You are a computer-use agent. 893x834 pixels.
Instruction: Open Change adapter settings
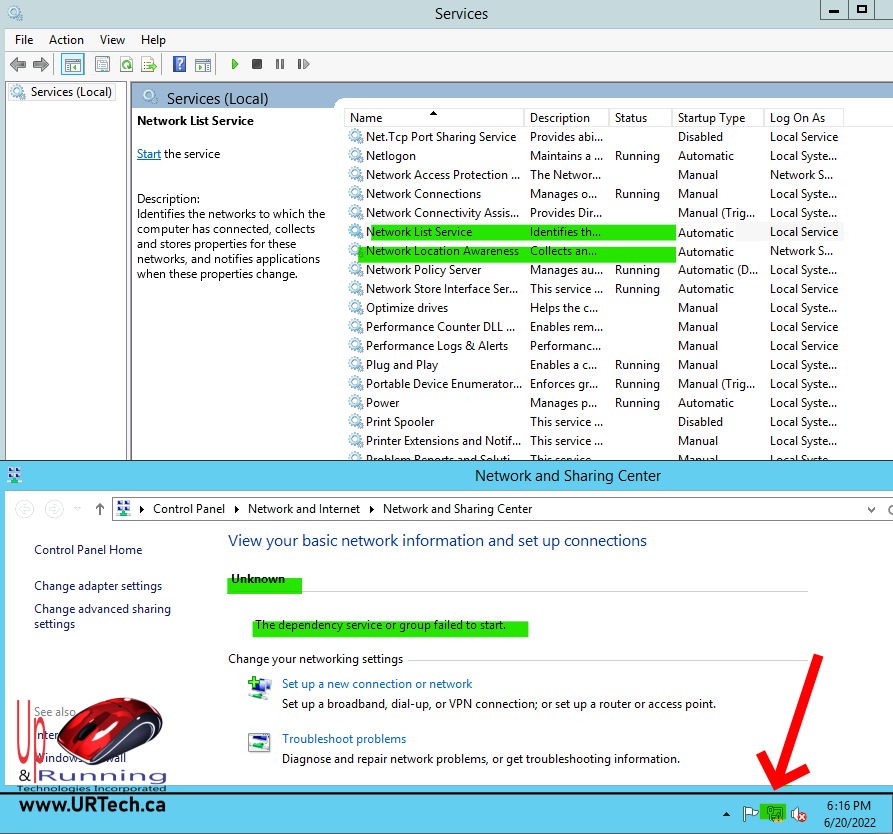(98, 586)
